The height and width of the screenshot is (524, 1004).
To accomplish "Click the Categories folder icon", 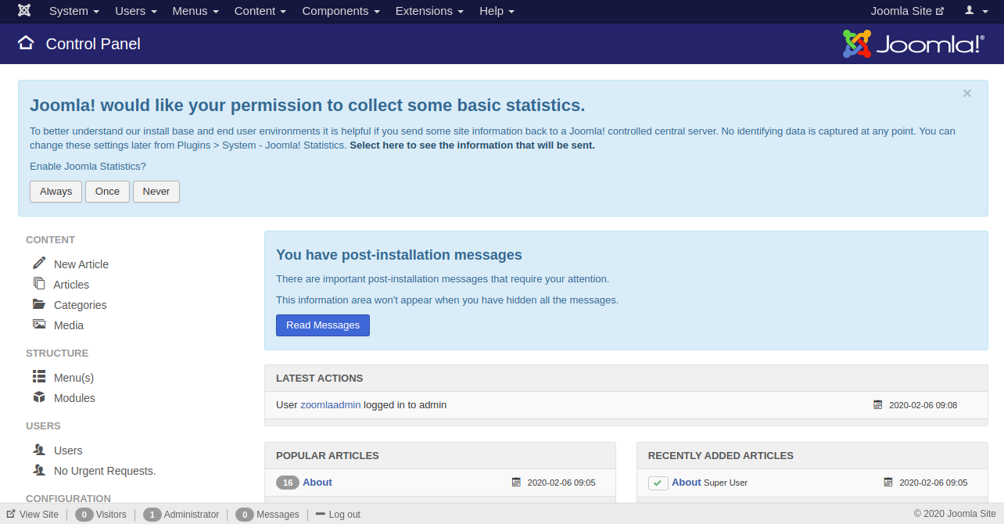I will [x=39, y=304].
